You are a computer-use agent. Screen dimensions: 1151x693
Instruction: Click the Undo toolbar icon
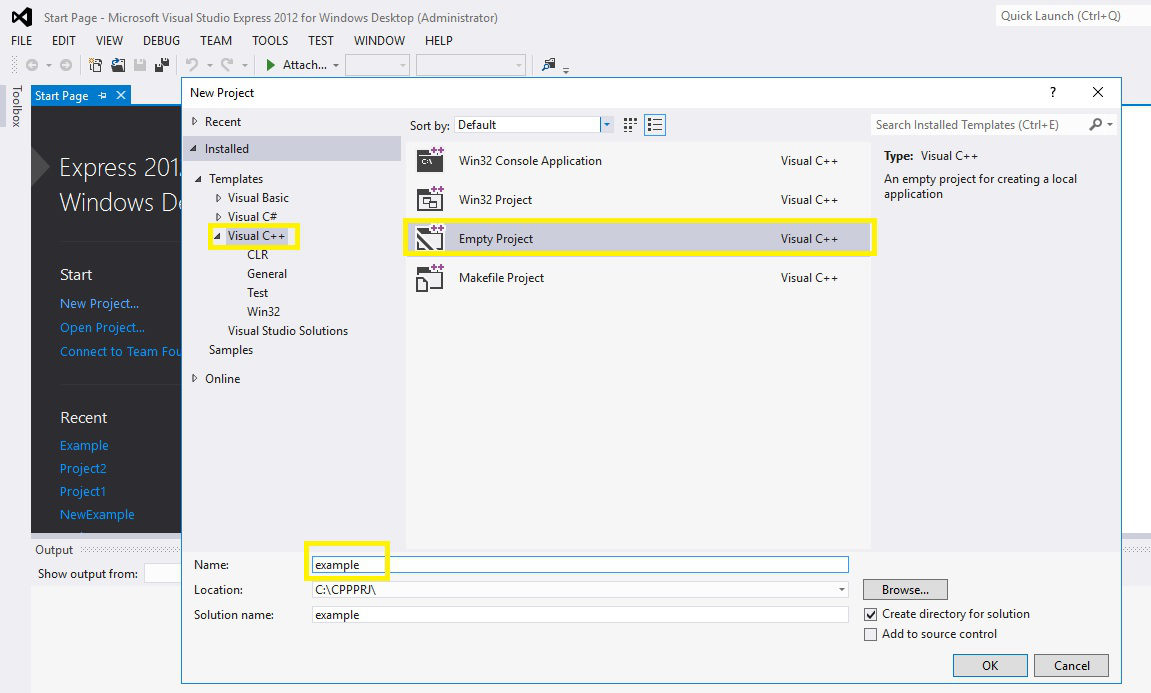tap(192, 65)
